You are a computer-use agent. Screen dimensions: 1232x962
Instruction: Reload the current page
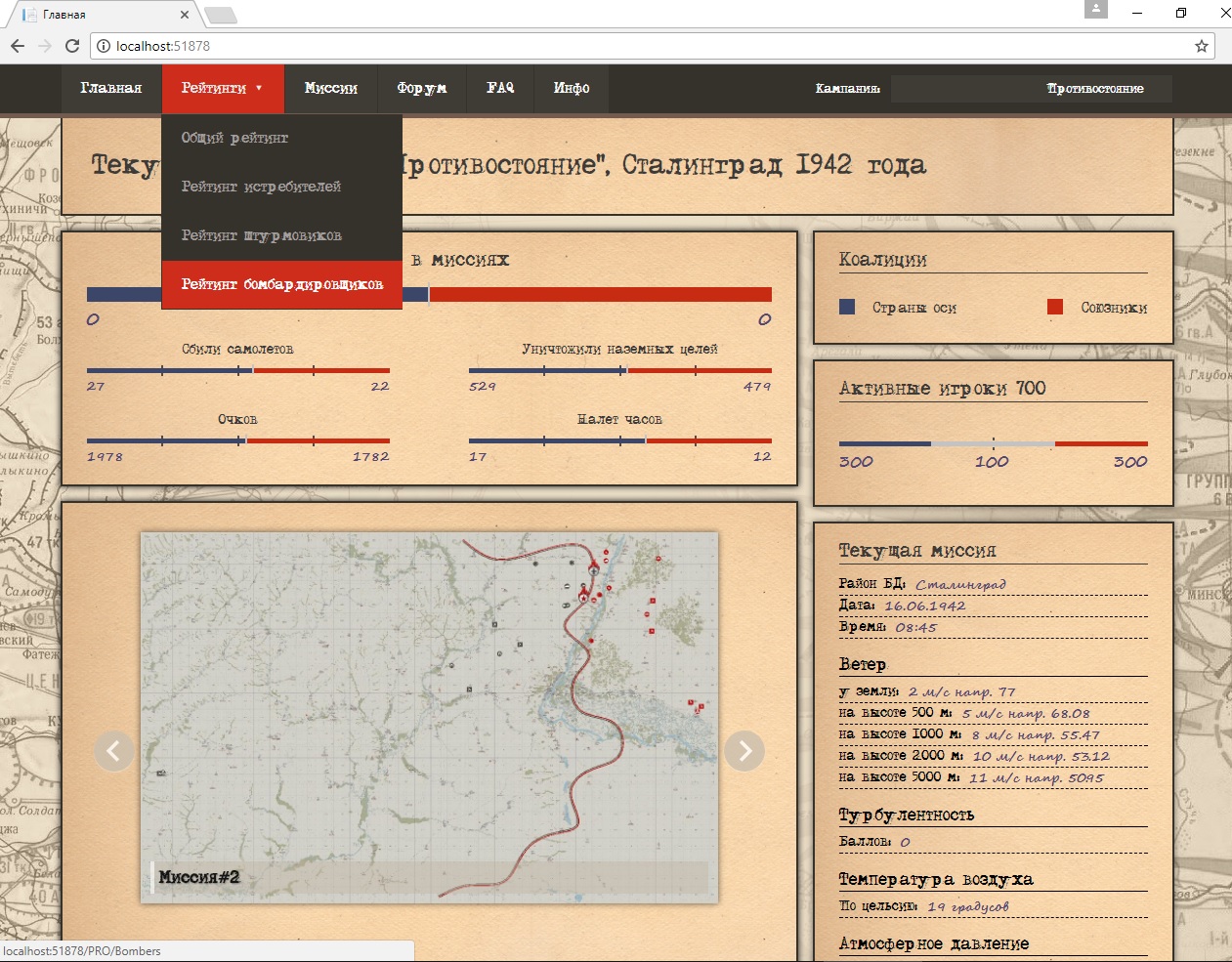pos(72,46)
